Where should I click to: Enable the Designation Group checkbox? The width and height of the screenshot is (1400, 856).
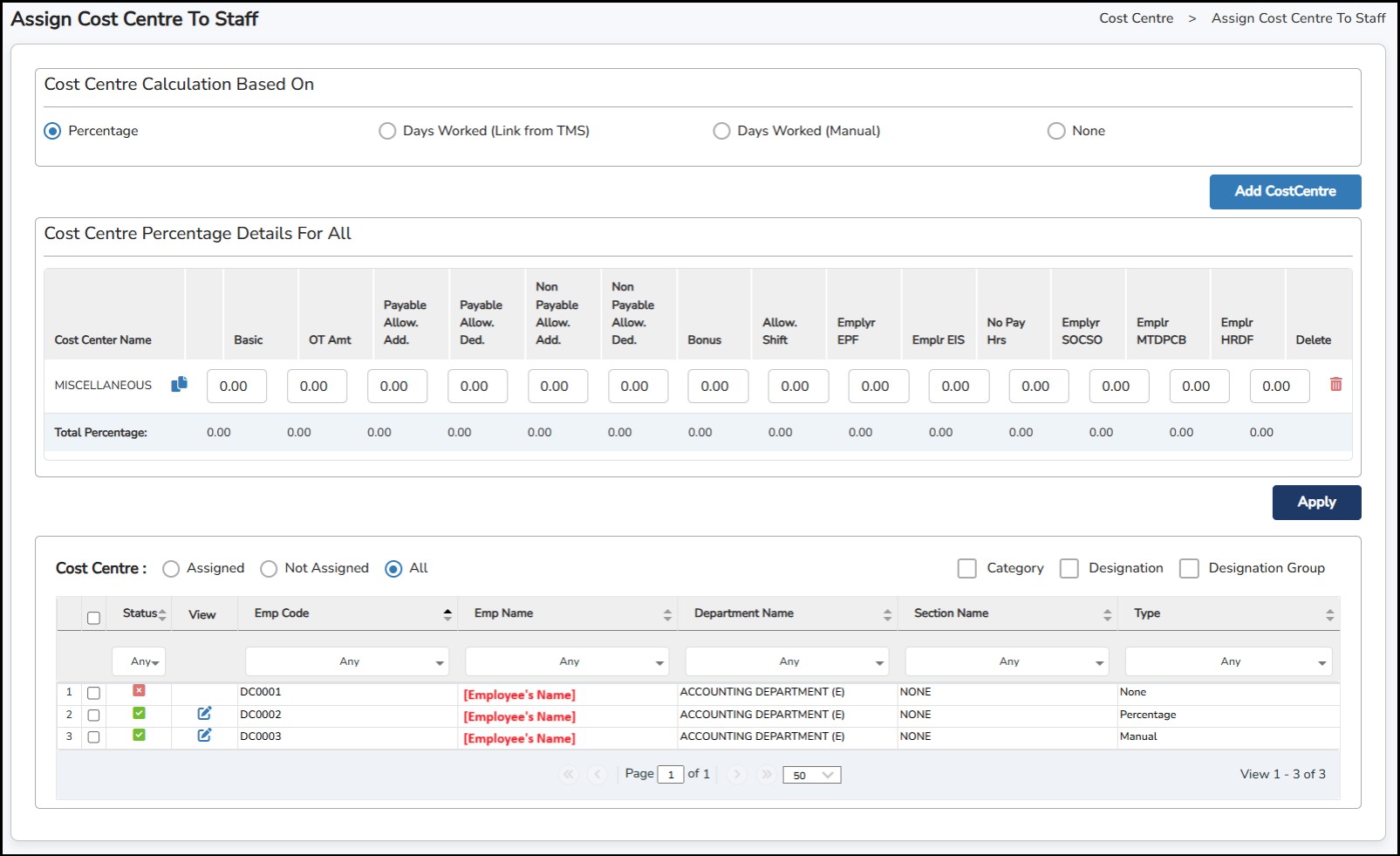pos(1189,569)
